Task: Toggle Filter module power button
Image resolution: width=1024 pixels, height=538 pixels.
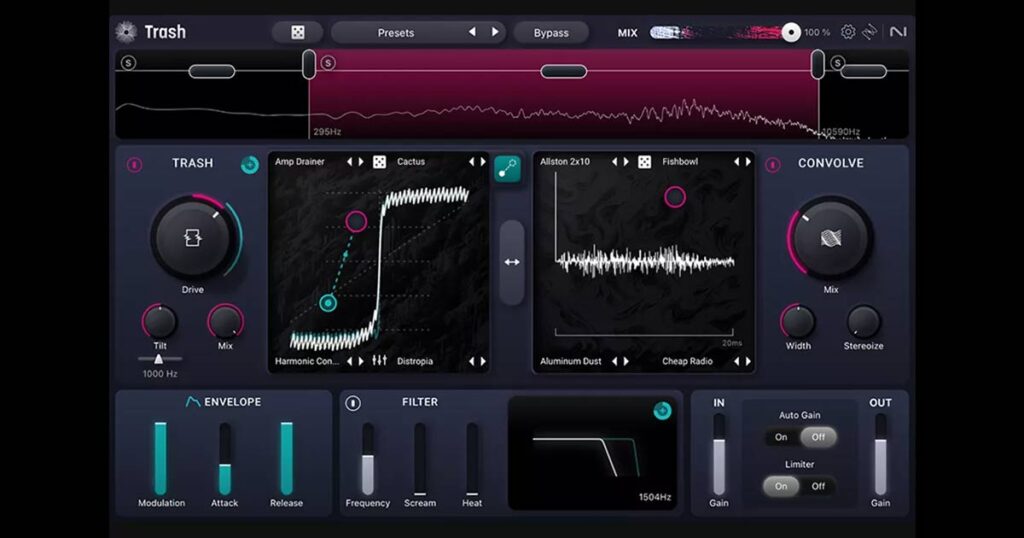Action: 353,404
